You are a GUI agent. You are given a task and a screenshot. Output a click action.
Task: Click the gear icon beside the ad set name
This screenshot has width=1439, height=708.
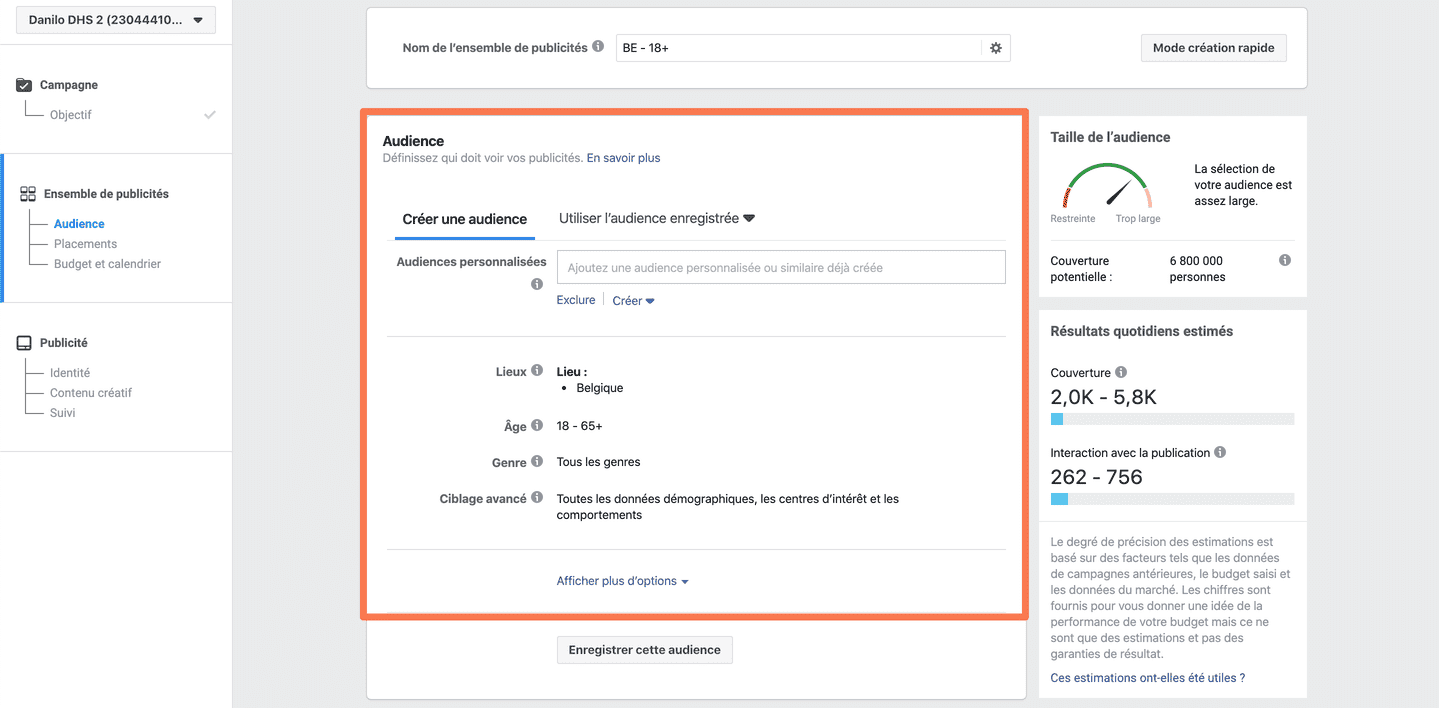coord(995,48)
